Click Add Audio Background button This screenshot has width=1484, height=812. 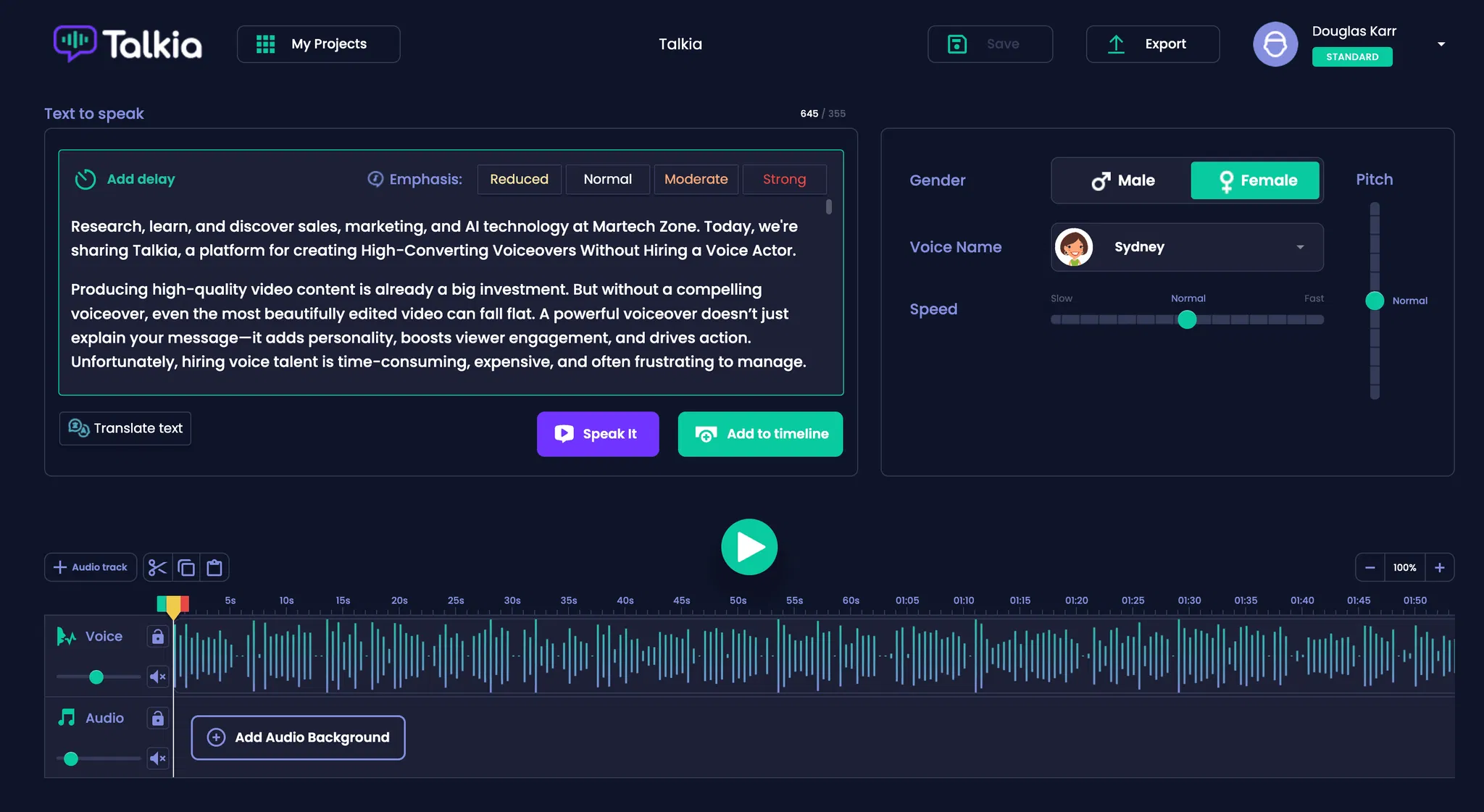298,737
